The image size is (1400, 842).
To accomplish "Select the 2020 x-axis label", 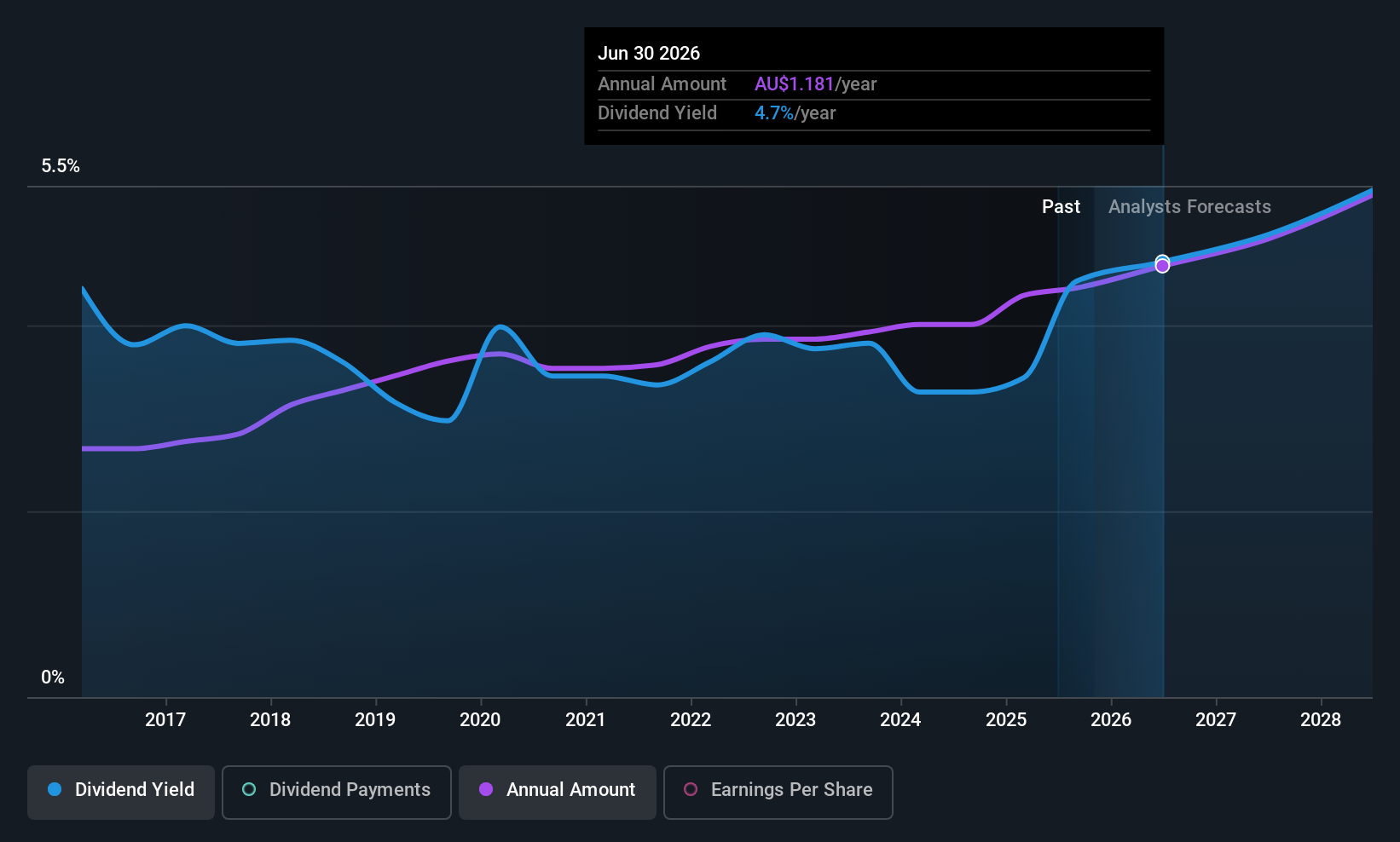I will tap(480, 719).
